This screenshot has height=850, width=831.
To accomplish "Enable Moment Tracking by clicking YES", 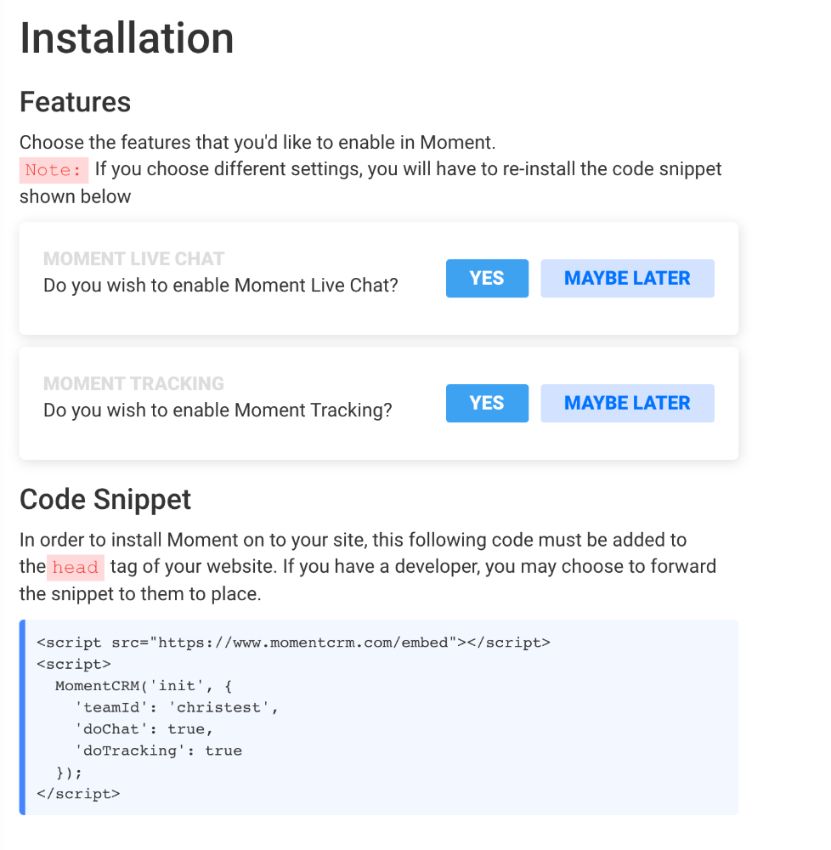I will [486, 403].
